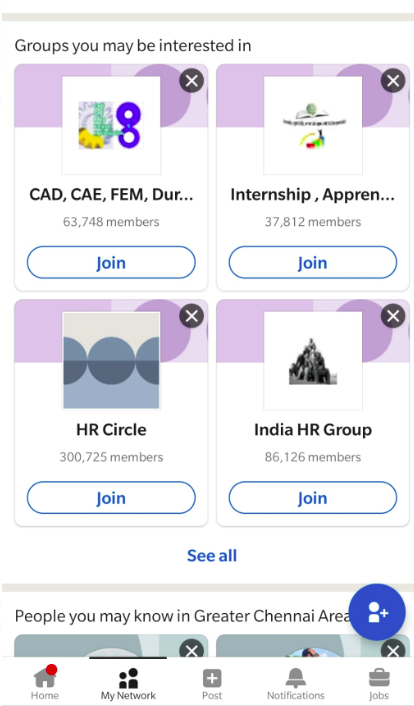Image resolution: width=414 pixels, height=706 pixels.
Task: Close the India HR Group card
Action: (393, 316)
